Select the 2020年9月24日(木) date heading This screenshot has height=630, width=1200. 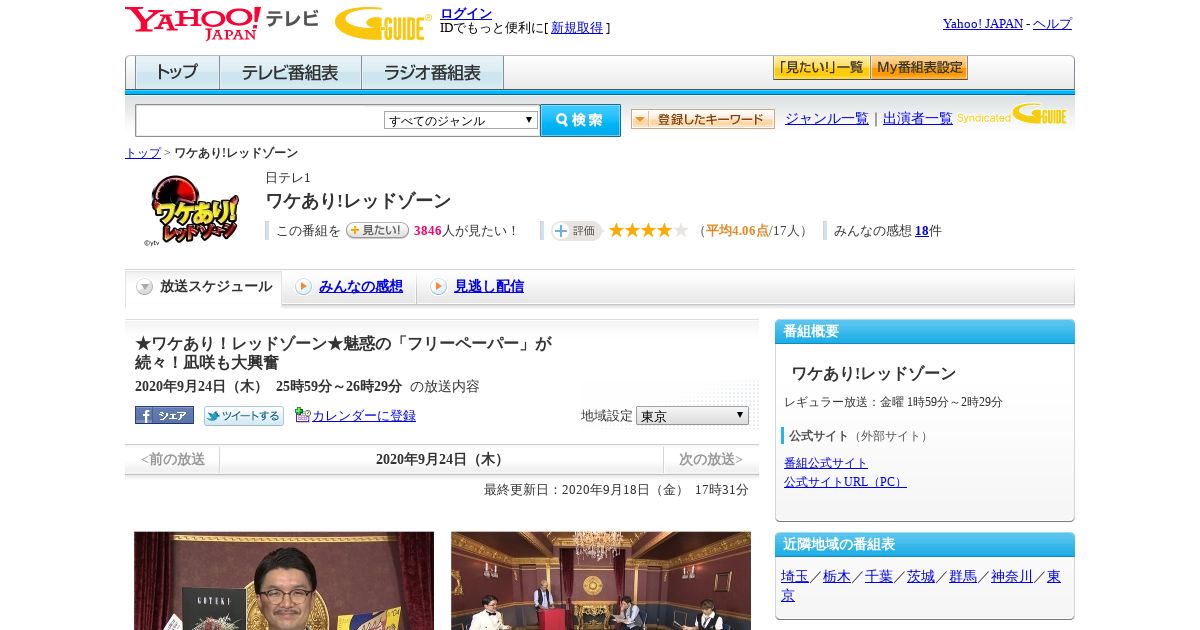click(x=441, y=460)
